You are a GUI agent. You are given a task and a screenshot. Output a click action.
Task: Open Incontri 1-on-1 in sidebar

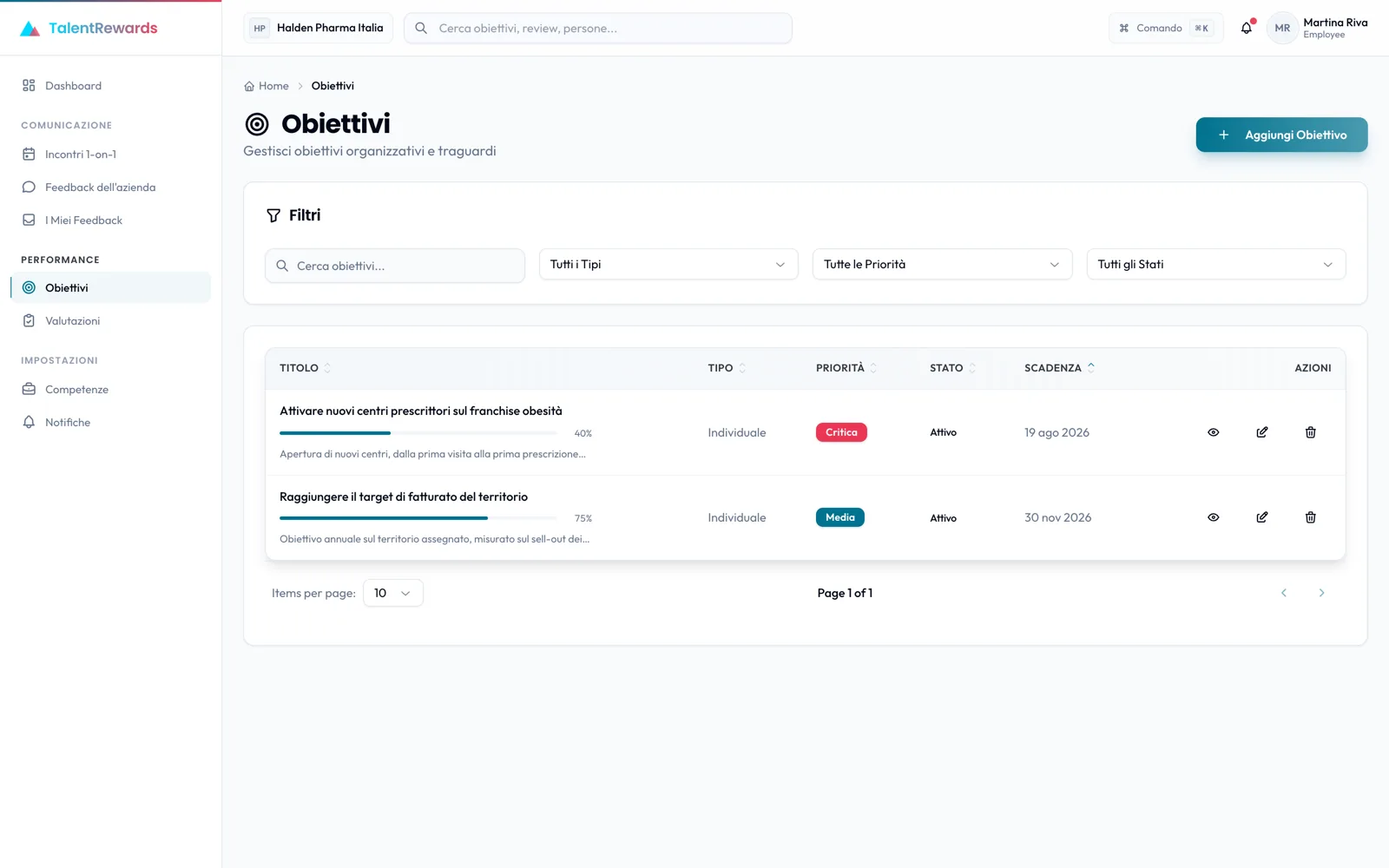(111, 155)
